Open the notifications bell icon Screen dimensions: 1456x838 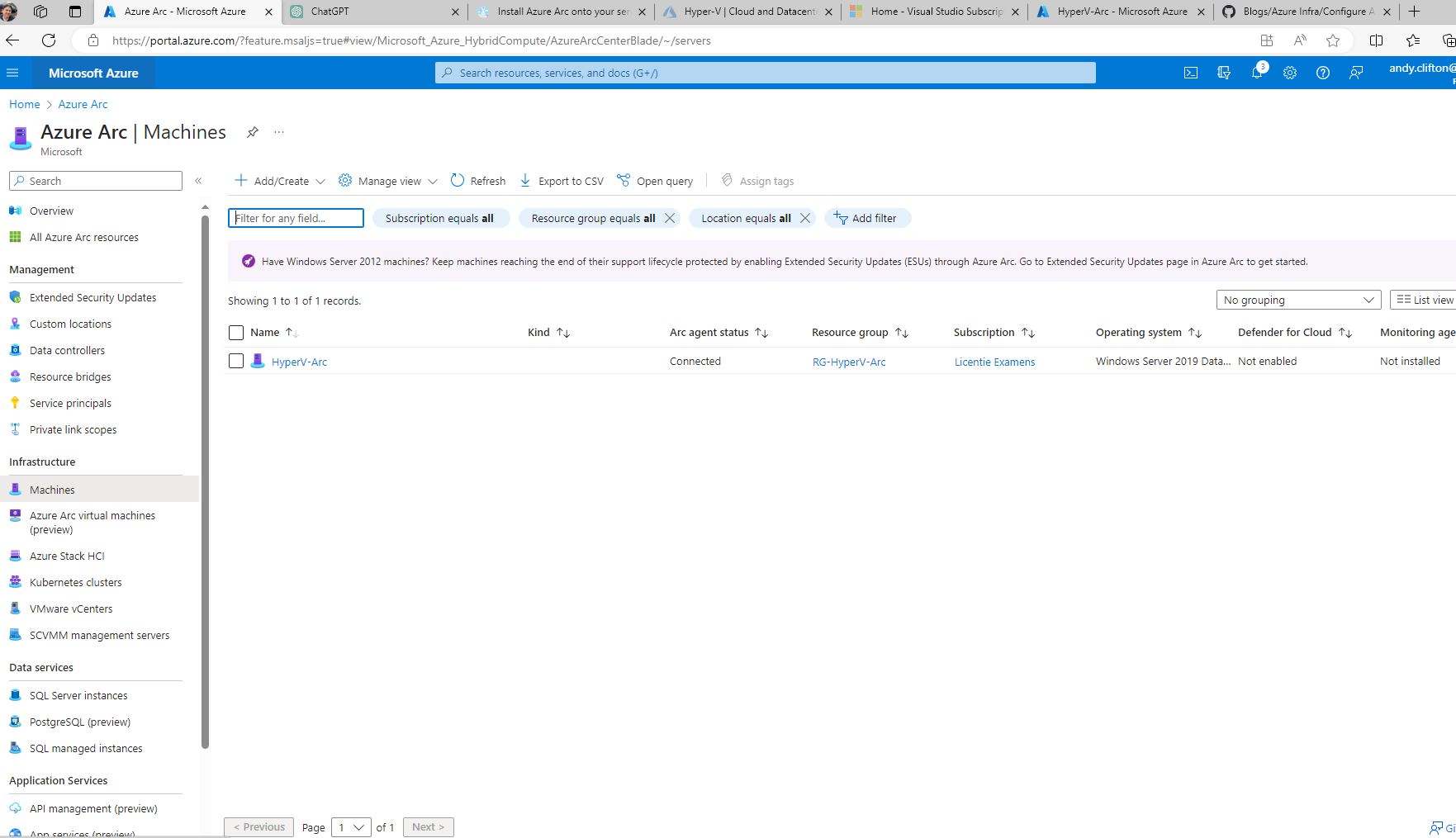coord(1256,73)
